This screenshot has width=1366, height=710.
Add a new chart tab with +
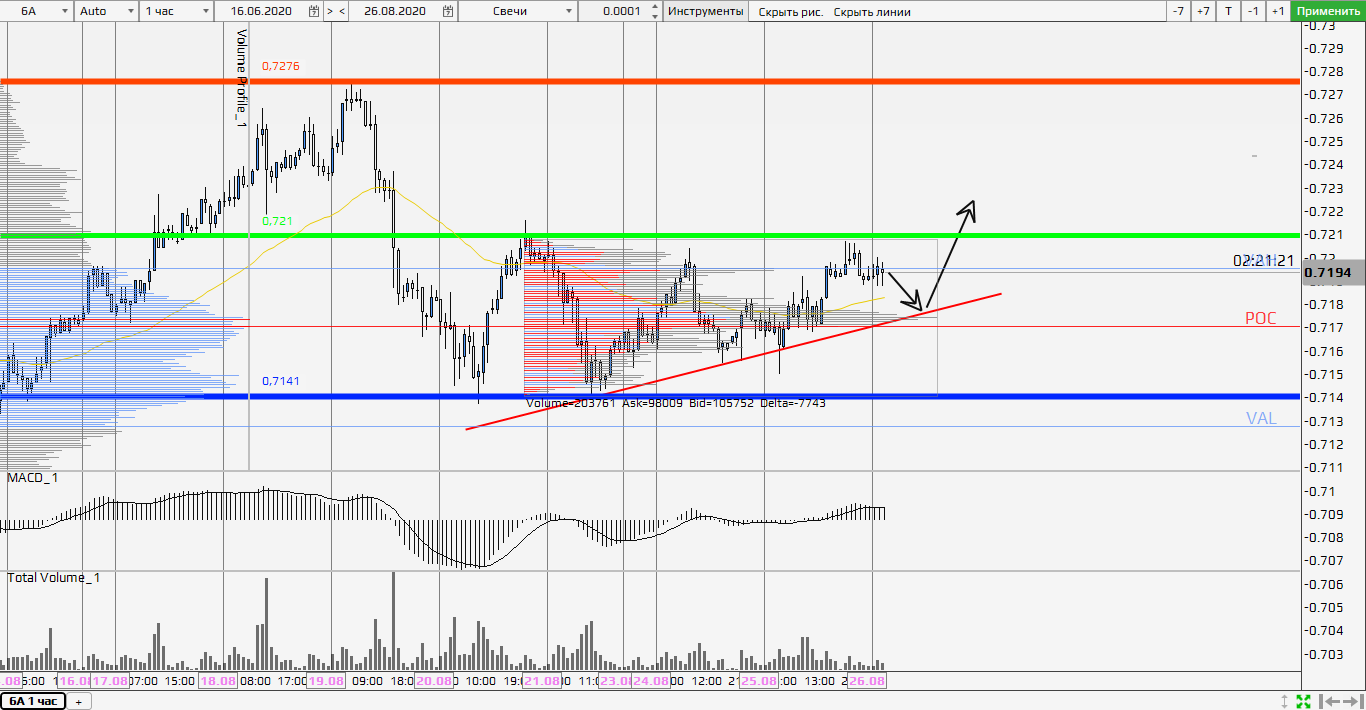click(x=78, y=701)
